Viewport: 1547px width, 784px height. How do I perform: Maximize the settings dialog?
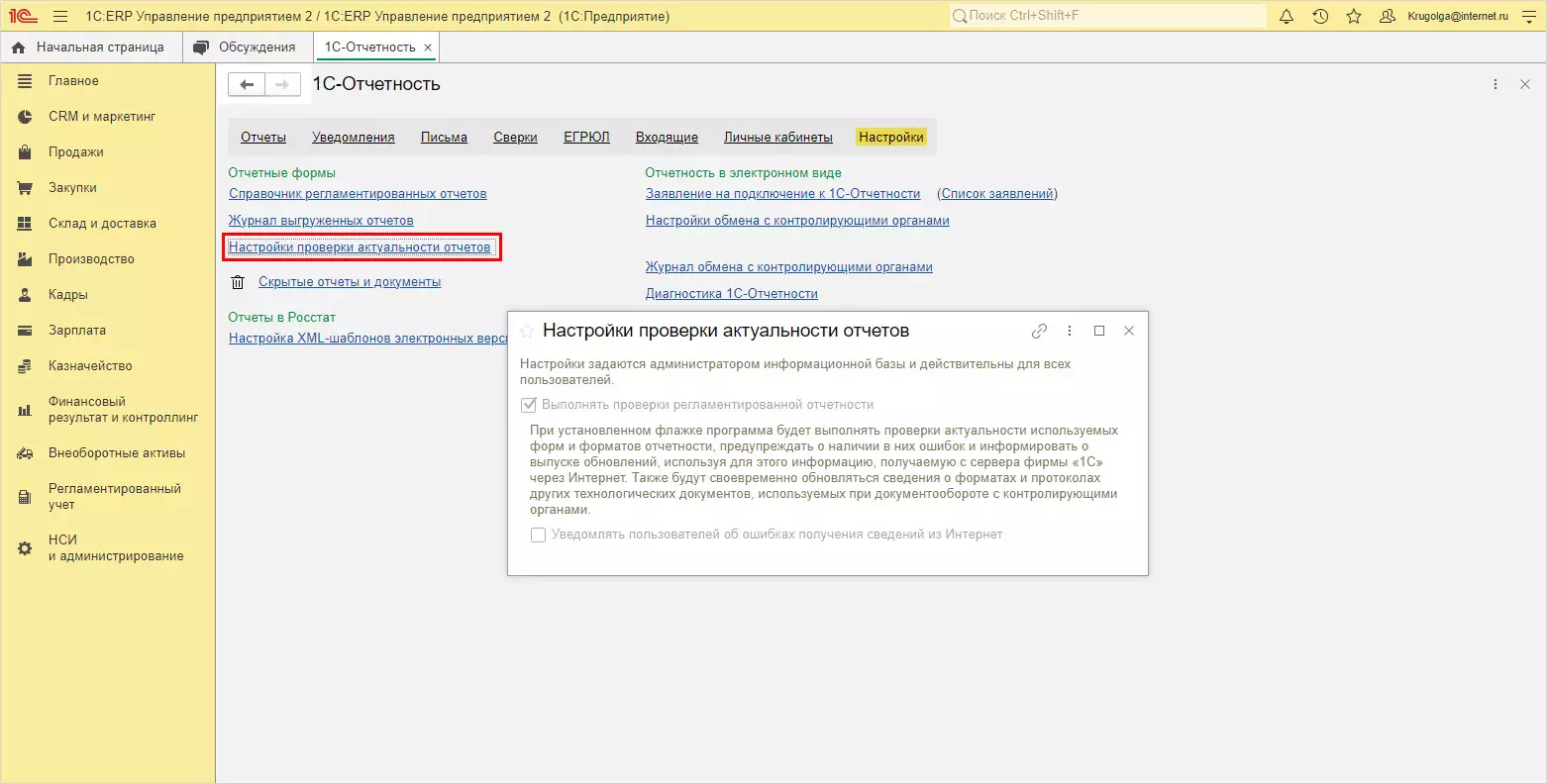[1099, 332]
